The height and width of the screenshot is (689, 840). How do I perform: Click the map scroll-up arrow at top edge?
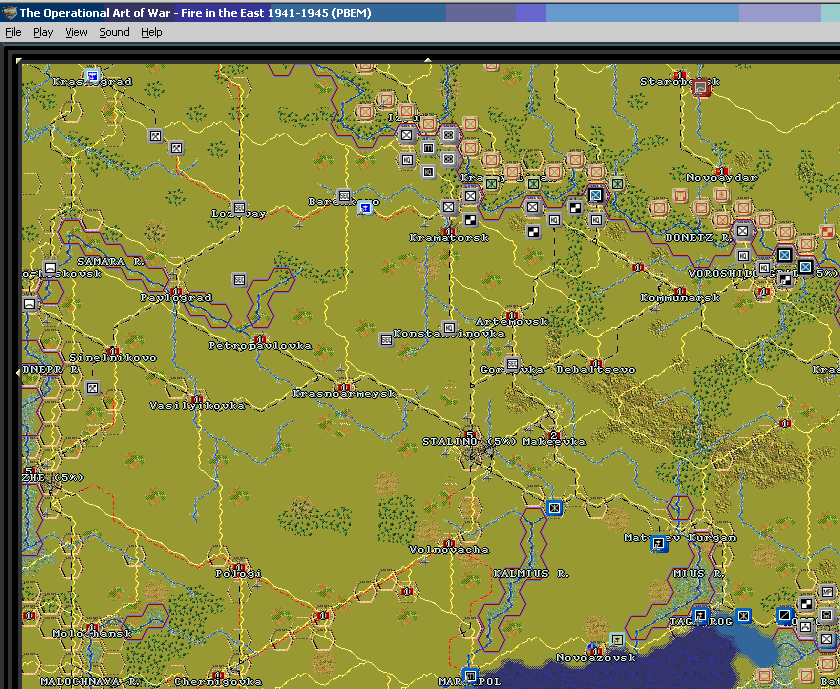pyautogui.click(x=428, y=59)
